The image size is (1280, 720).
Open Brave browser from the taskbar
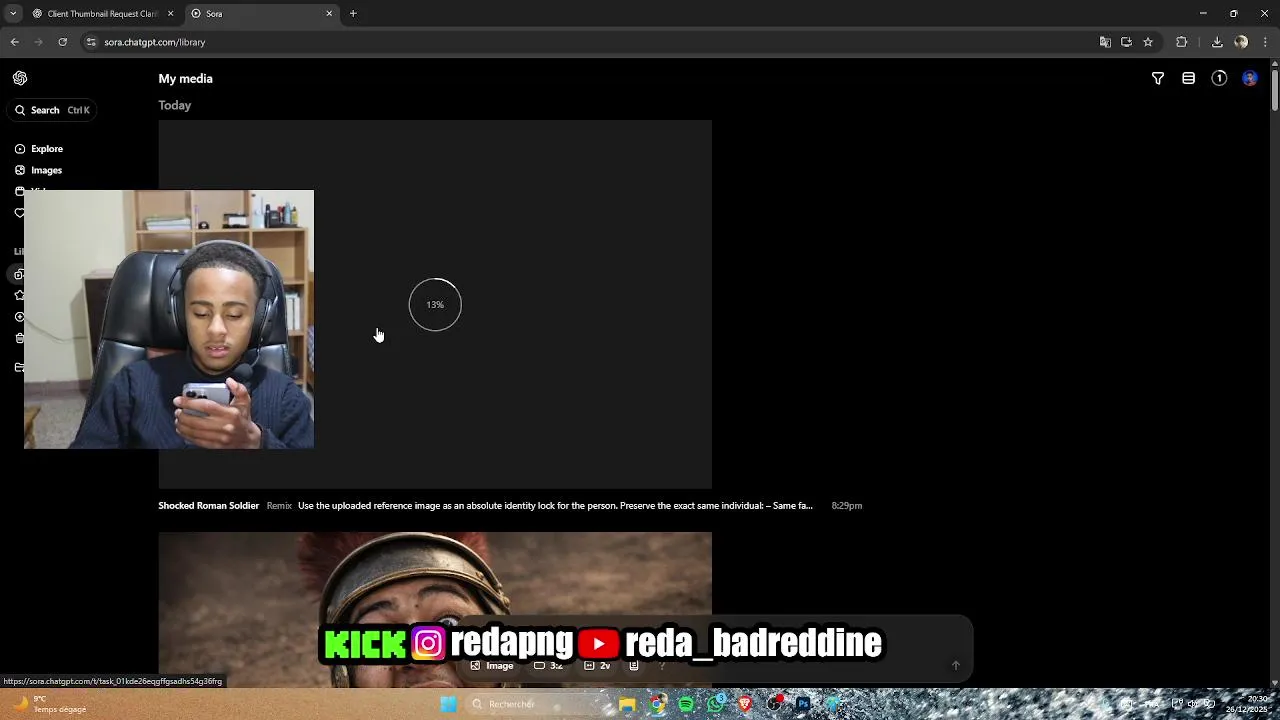[x=744, y=704]
